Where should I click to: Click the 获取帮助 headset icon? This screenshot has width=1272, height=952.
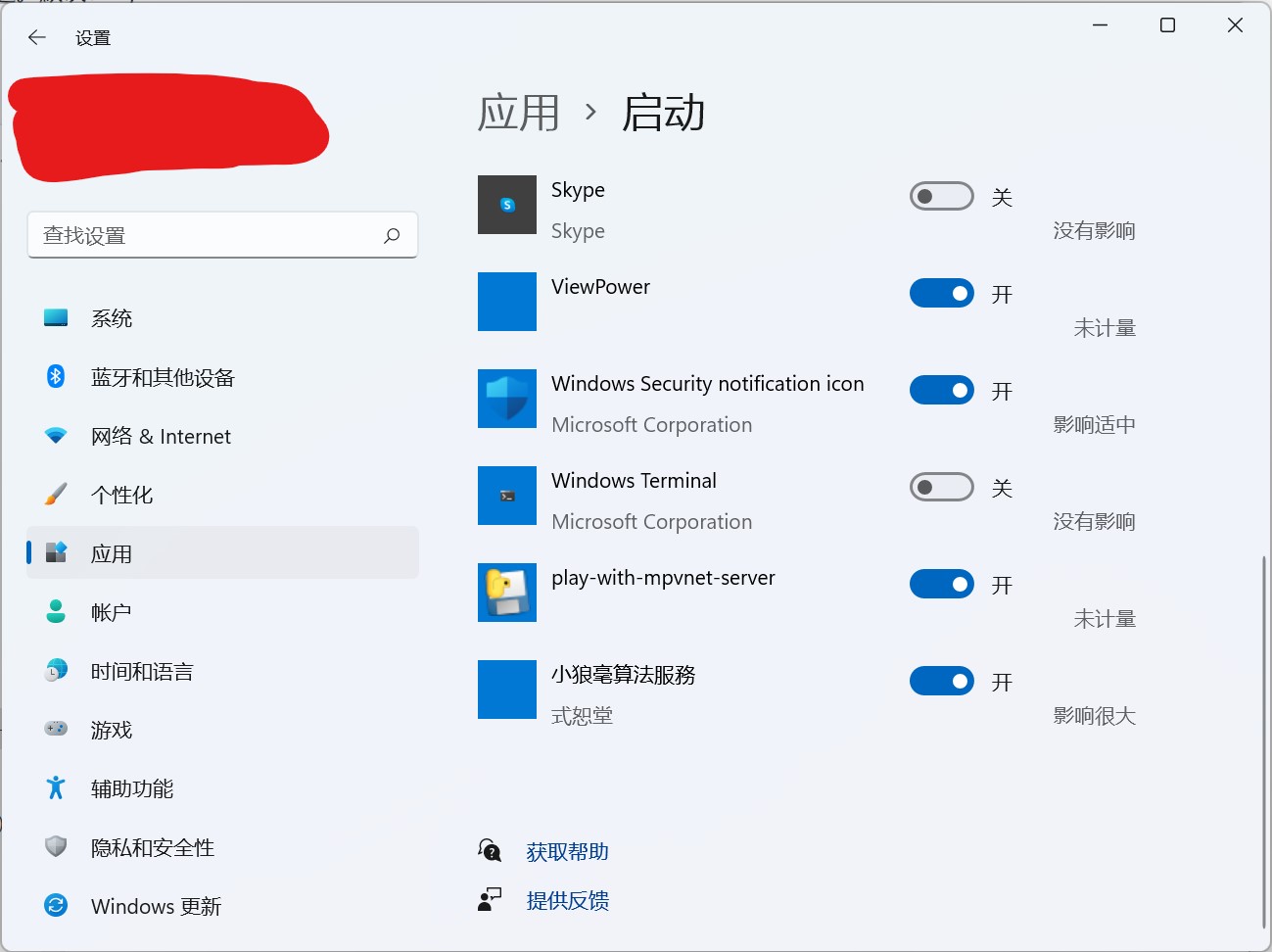[490, 851]
